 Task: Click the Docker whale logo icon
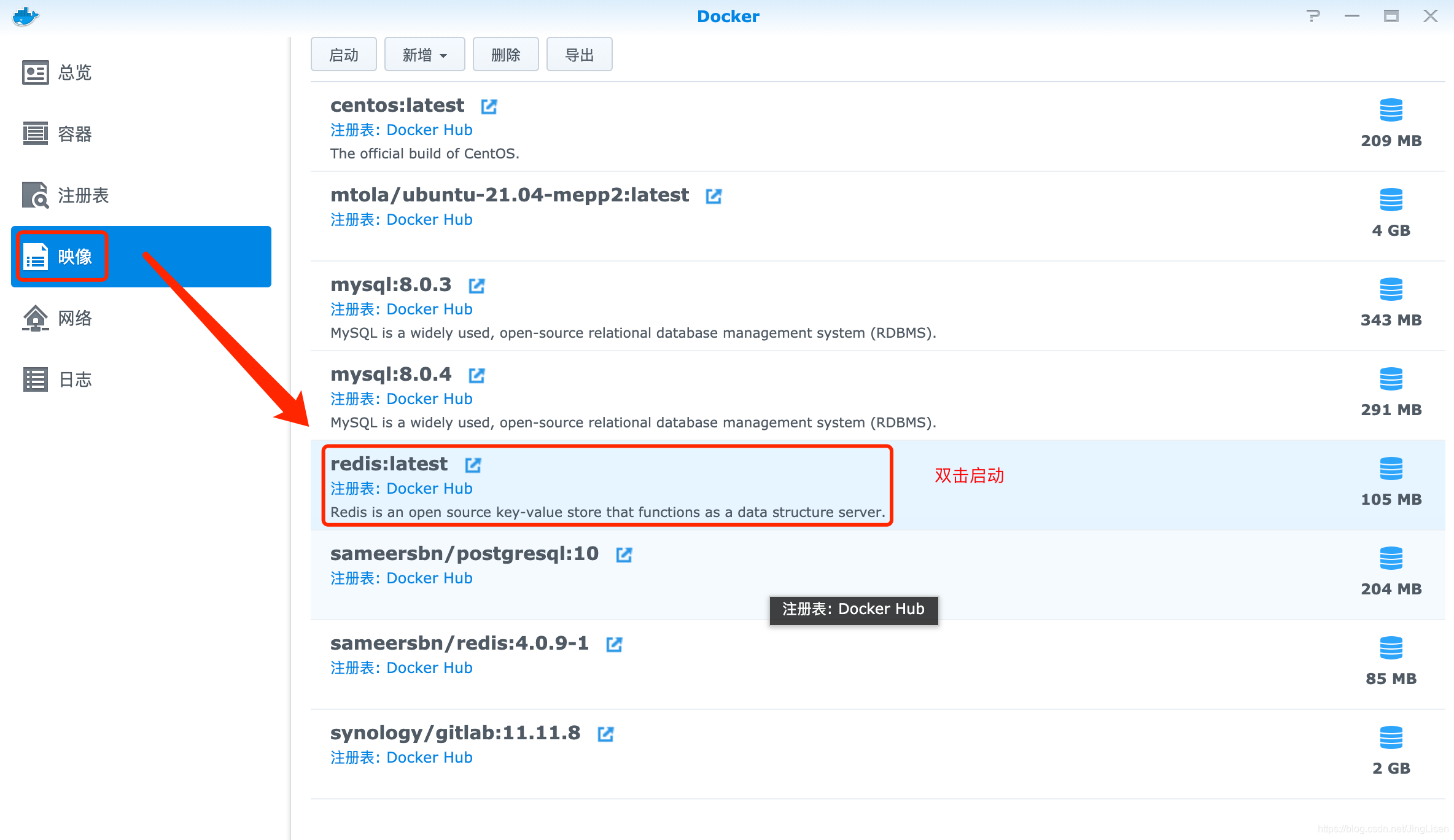[25, 16]
